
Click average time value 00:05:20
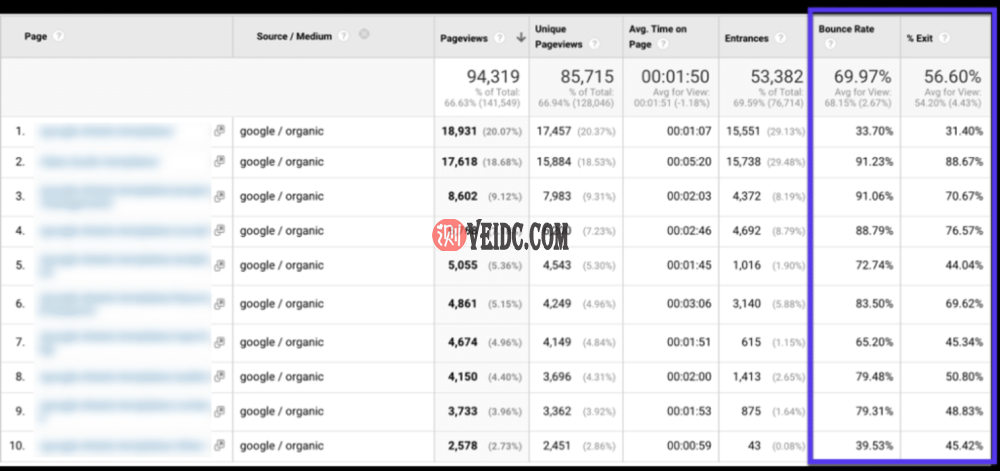pos(689,162)
